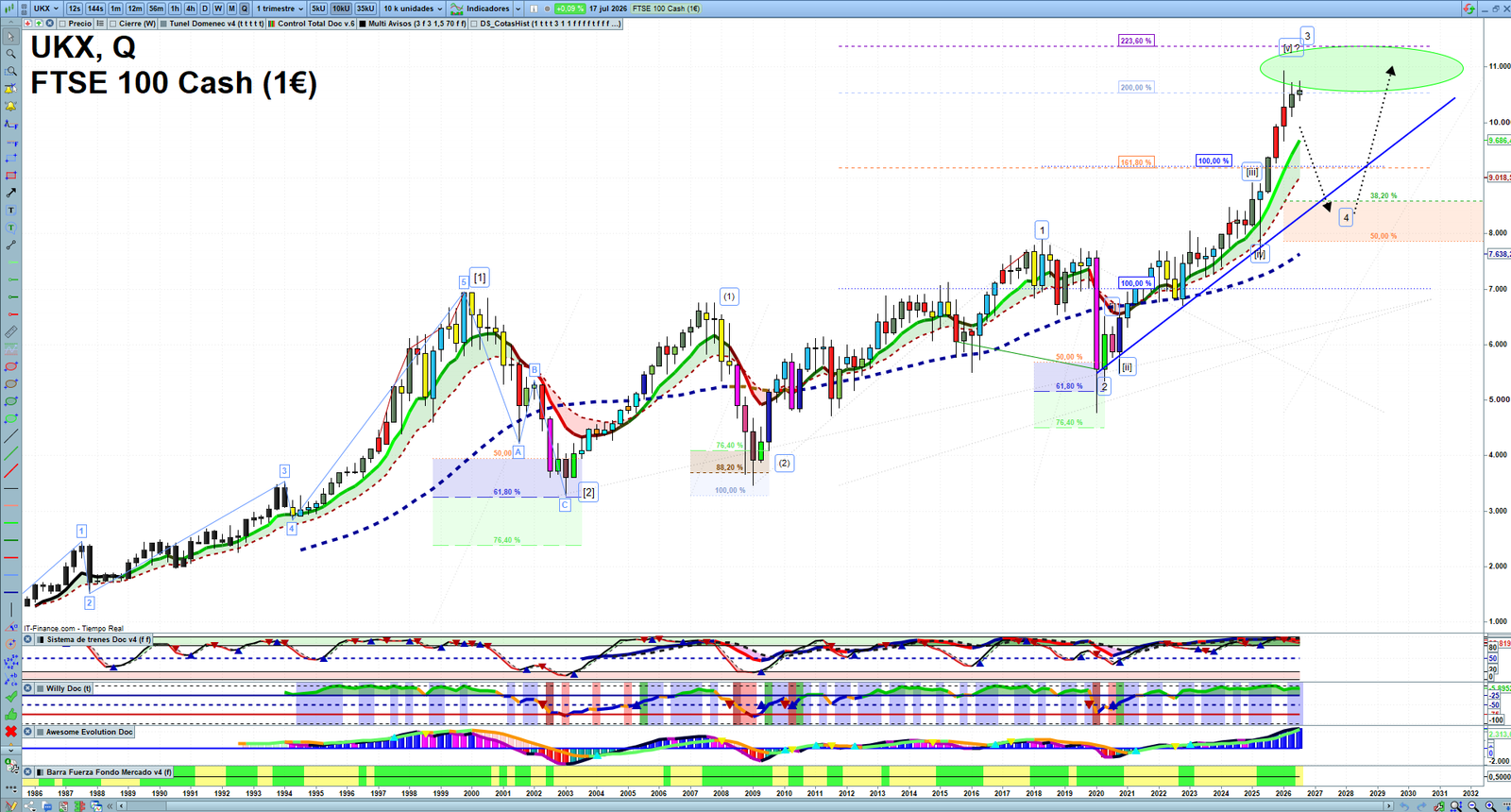This screenshot has height=812, width=1511.
Task: Select the Q quarterly timeframe
Action: [245, 8]
